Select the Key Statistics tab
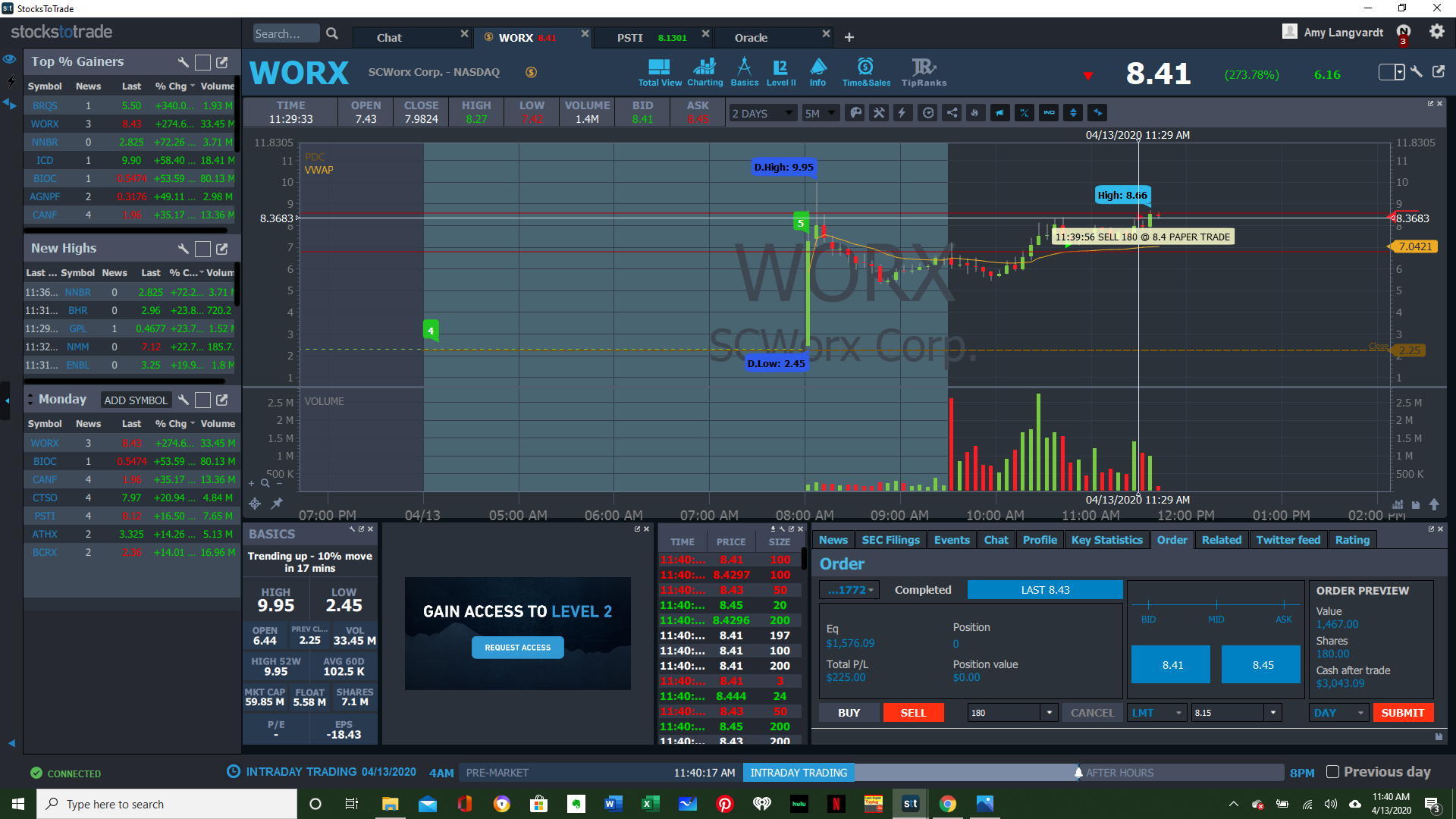Screen dimensions: 1456x819 coord(1106,540)
